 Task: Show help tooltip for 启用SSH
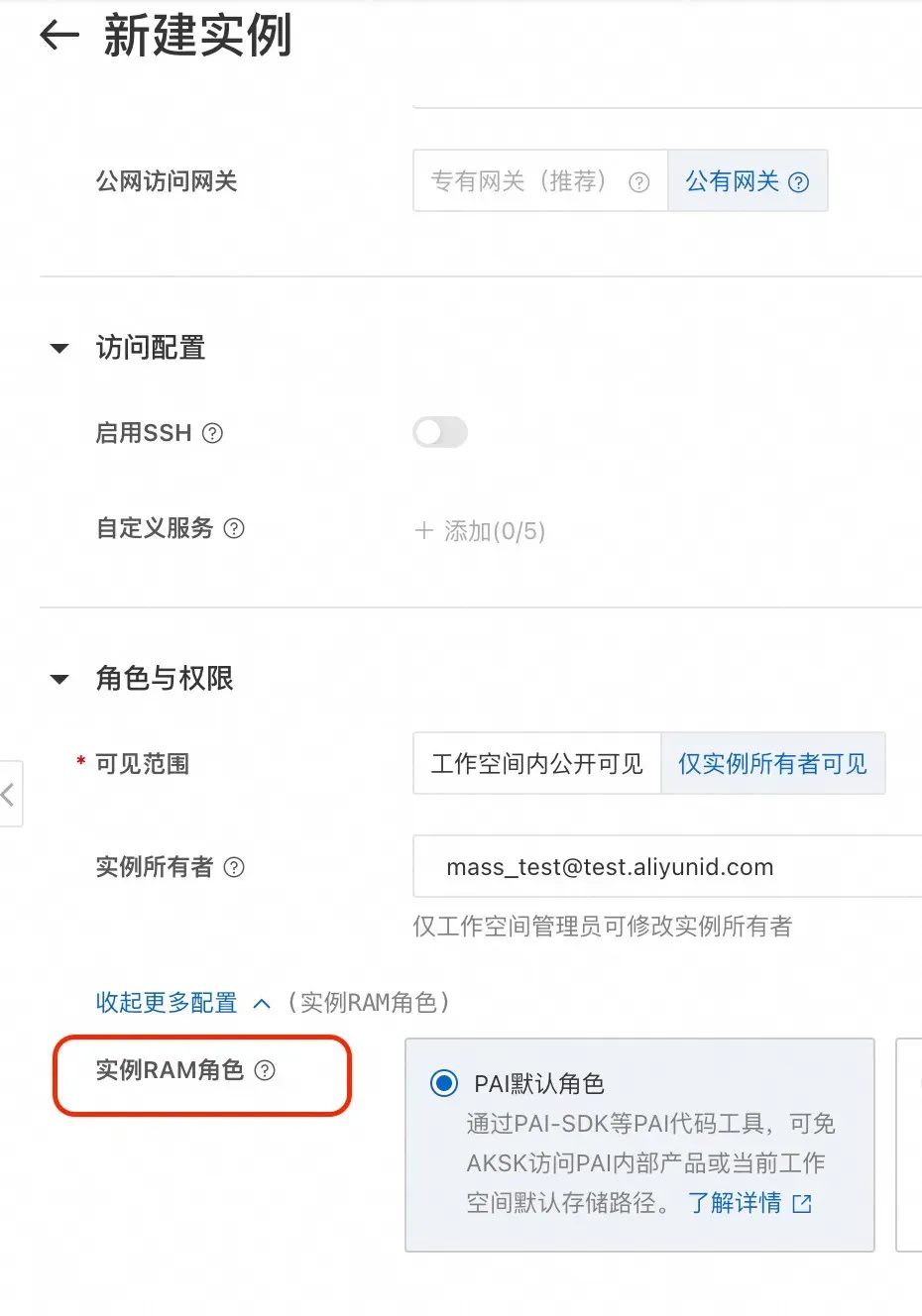[x=212, y=433]
